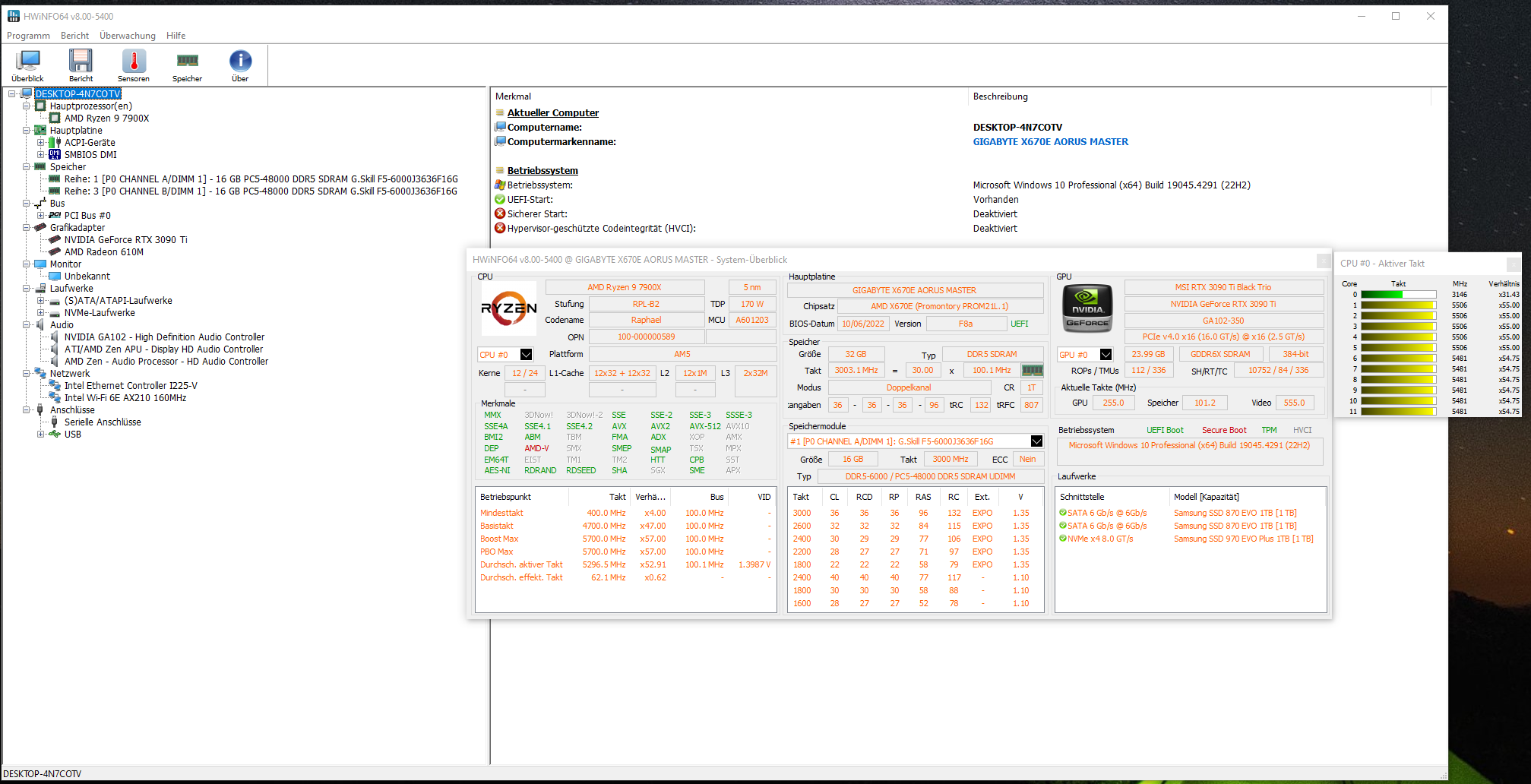Click the DESKTOP-4N7COTV status bar text

tap(43, 774)
